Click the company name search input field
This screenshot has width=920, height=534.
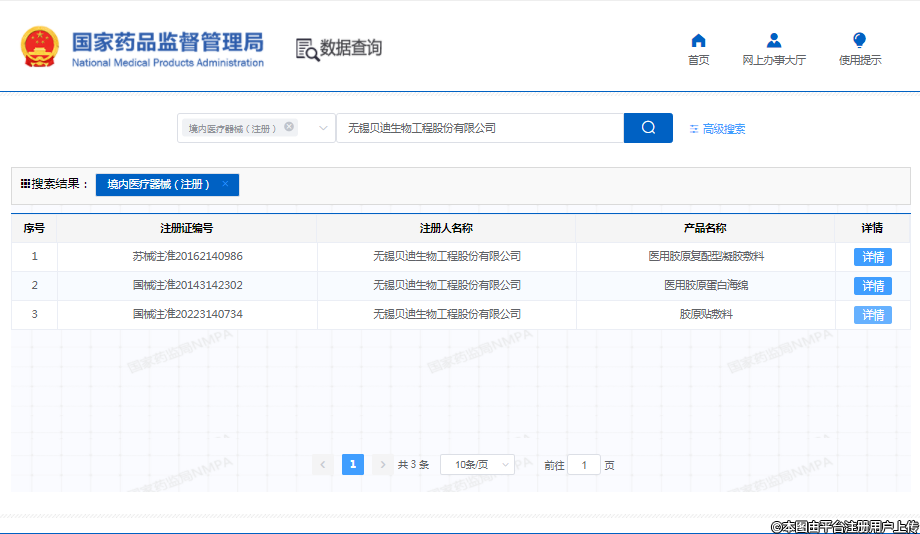point(480,128)
